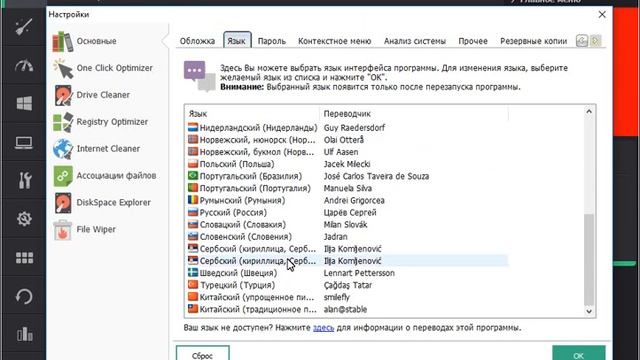Switch to the Пароль tab

[x=271, y=41]
